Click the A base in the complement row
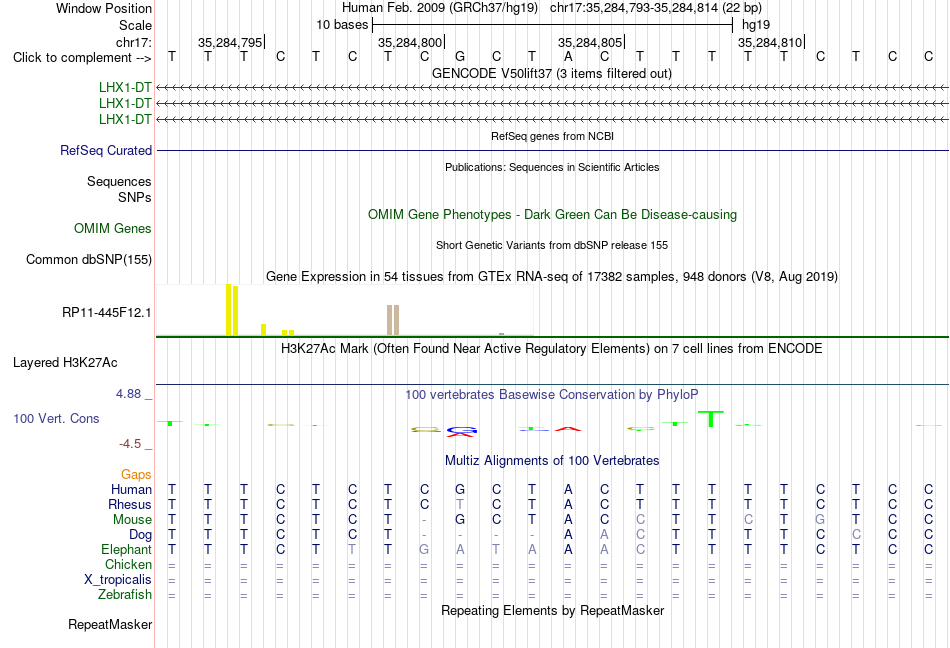The height and width of the screenshot is (648, 950). coord(568,57)
